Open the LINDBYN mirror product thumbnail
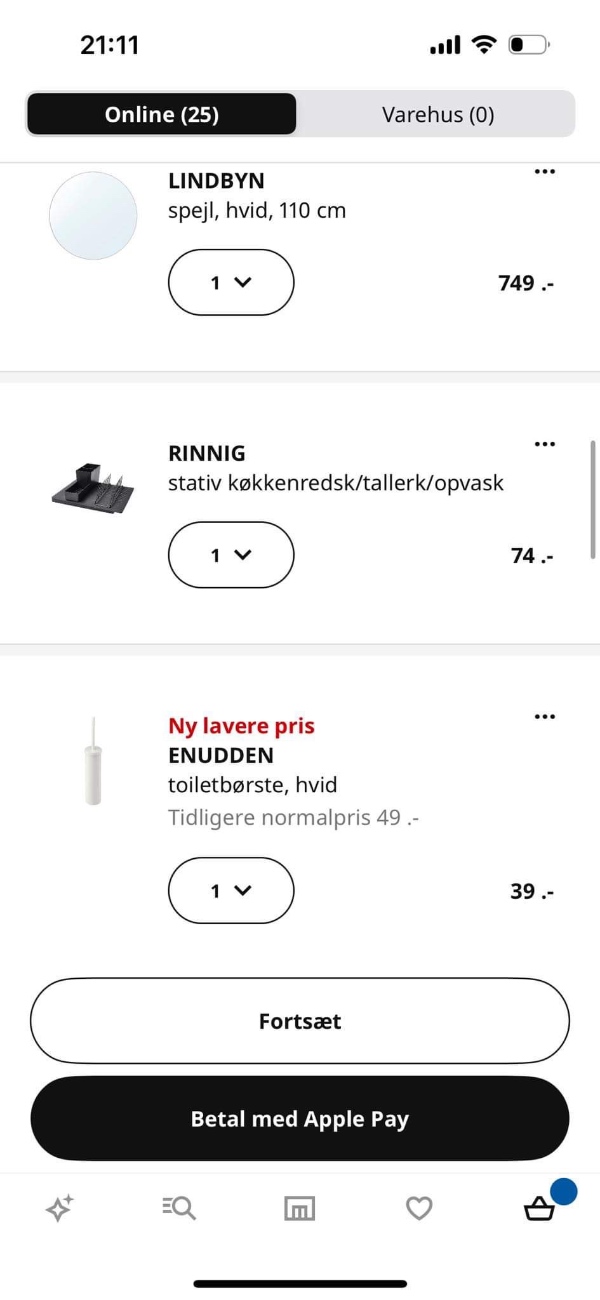 [93, 216]
